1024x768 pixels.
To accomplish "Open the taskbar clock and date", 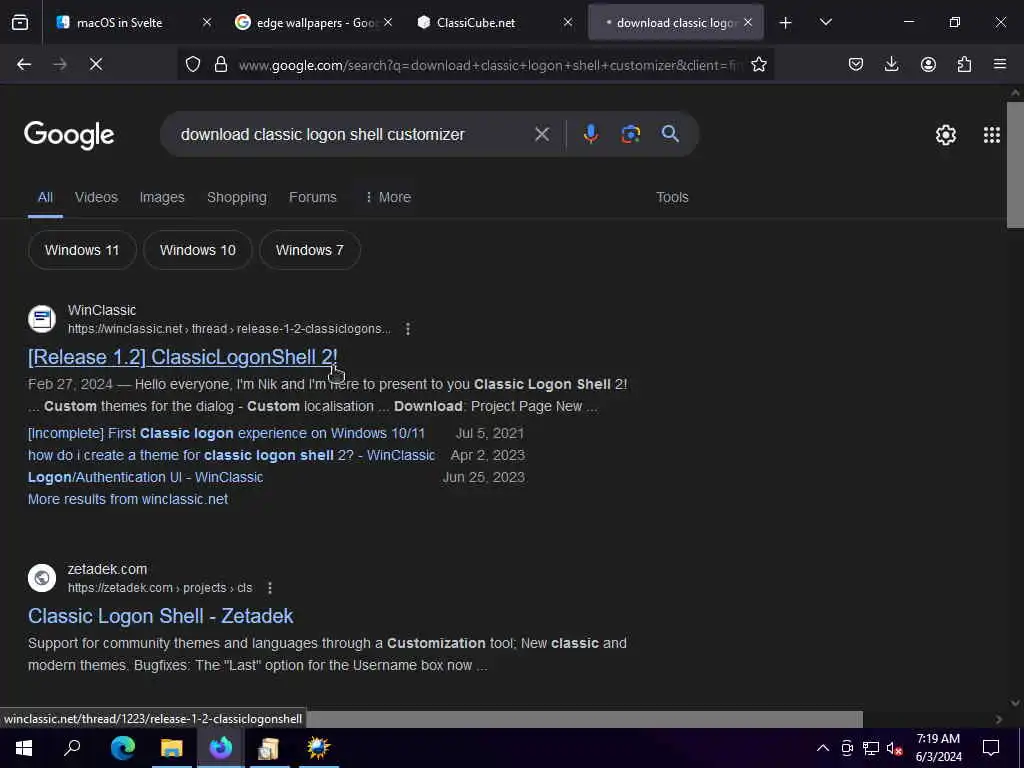I will point(938,748).
